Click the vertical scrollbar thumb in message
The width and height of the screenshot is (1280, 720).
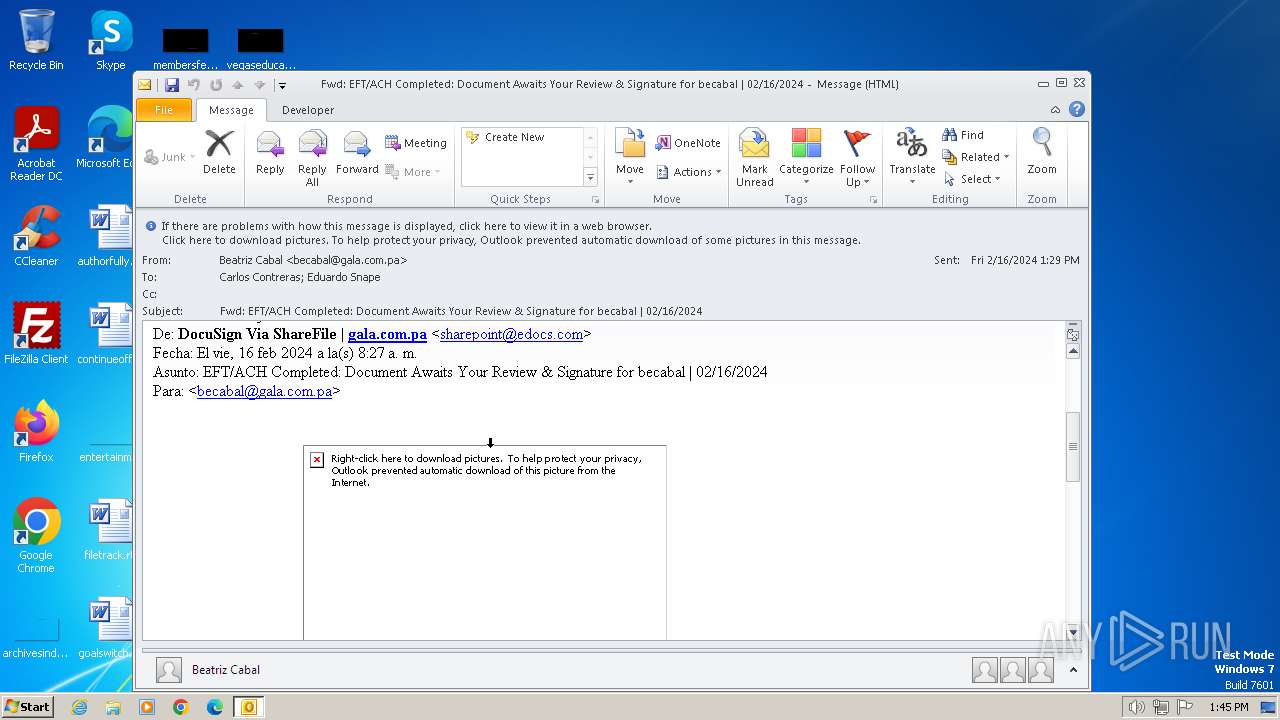(1073, 446)
